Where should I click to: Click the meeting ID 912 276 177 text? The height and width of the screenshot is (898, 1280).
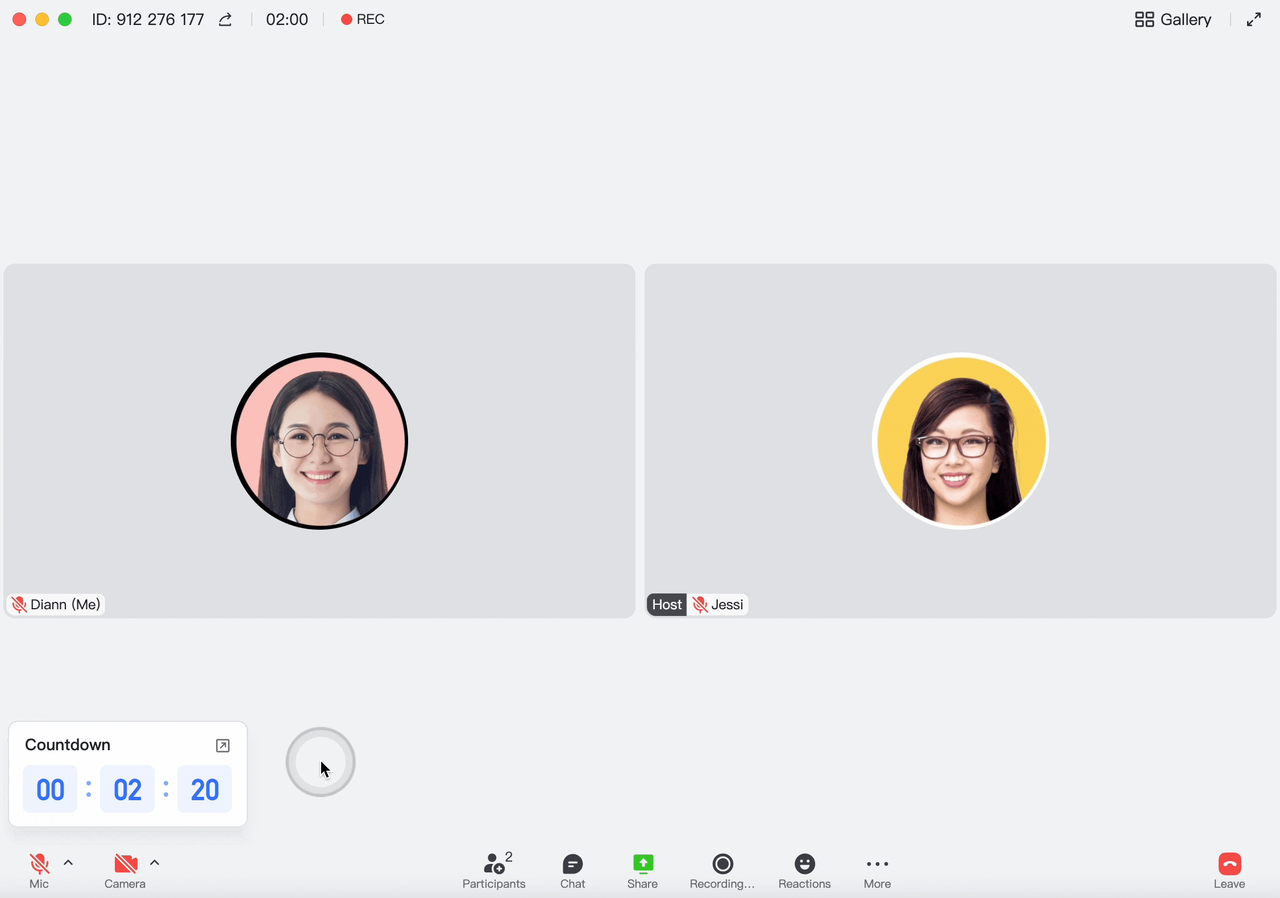tap(148, 20)
